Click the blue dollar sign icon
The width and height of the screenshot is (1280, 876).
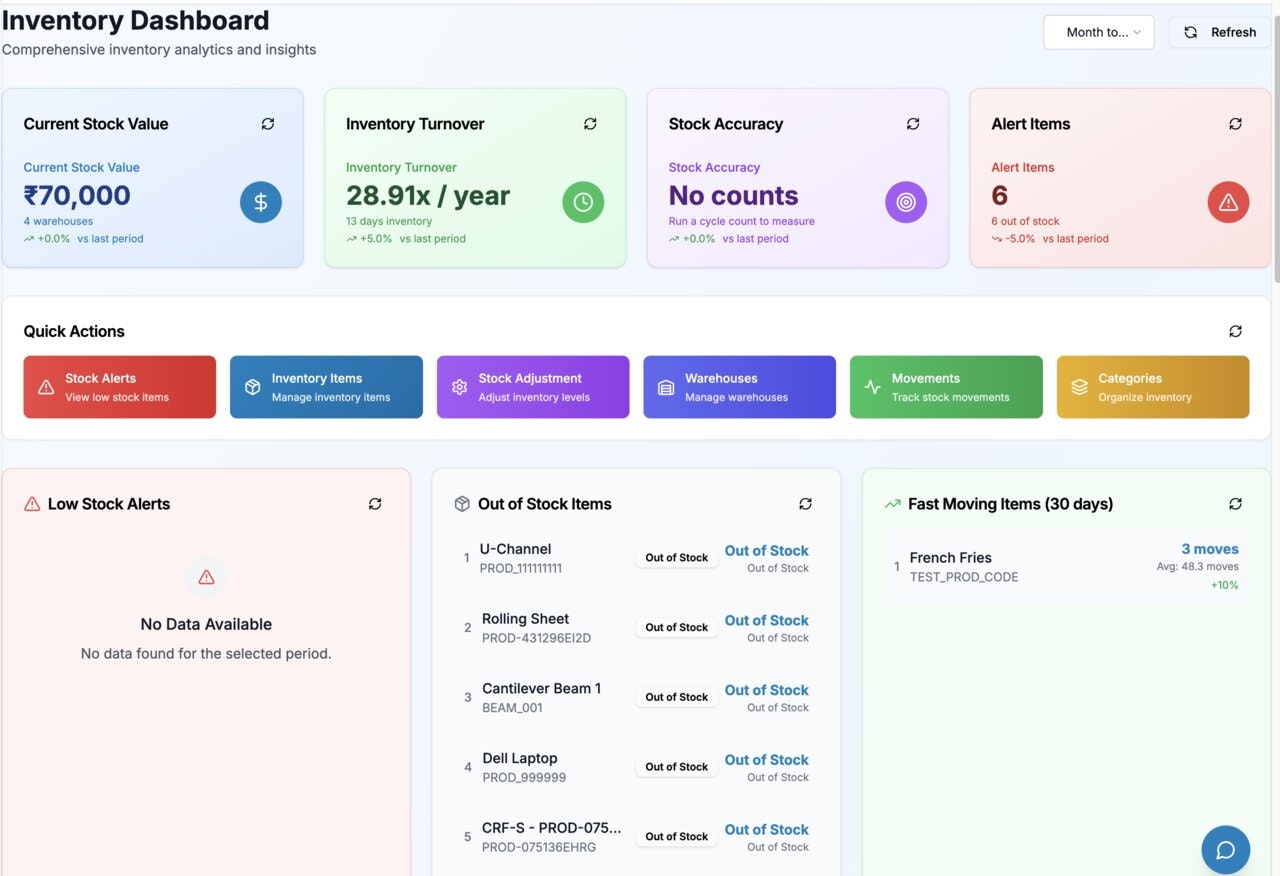click(x=261, y=202)
